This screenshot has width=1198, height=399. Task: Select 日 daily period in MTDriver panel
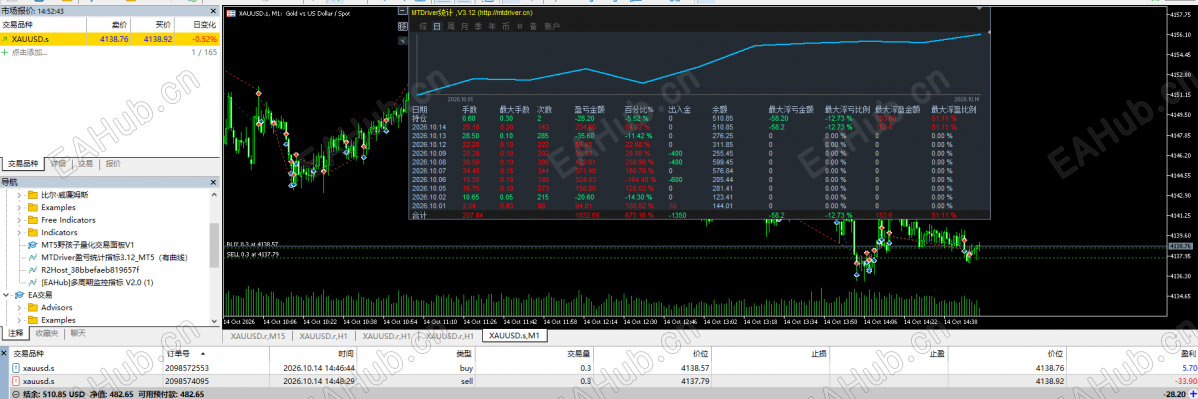437,26
